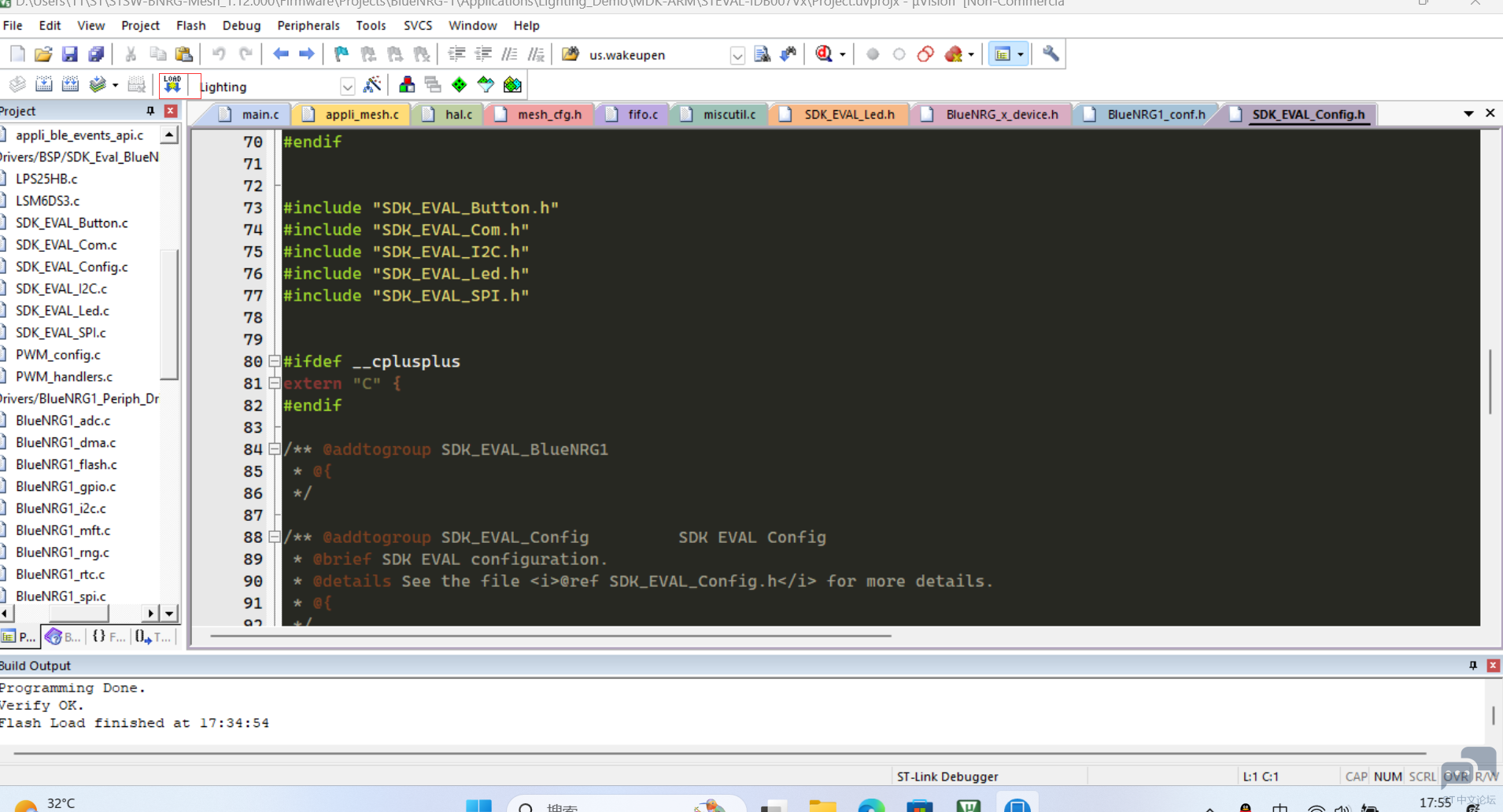Open Options for Target magic wand

[372, 84]
